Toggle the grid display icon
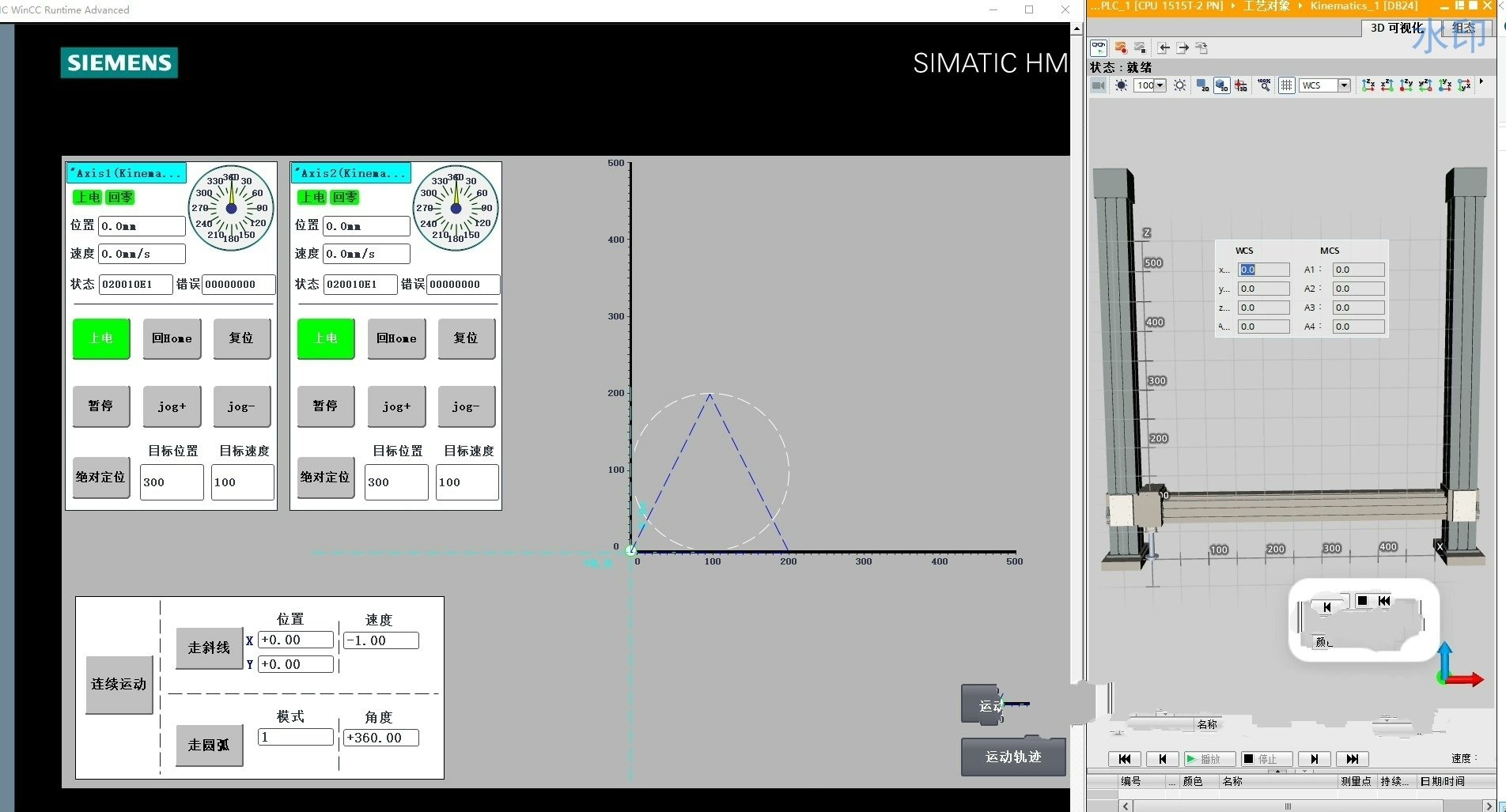This screenshot has width=1506, height=812. tap(1287, 85)
